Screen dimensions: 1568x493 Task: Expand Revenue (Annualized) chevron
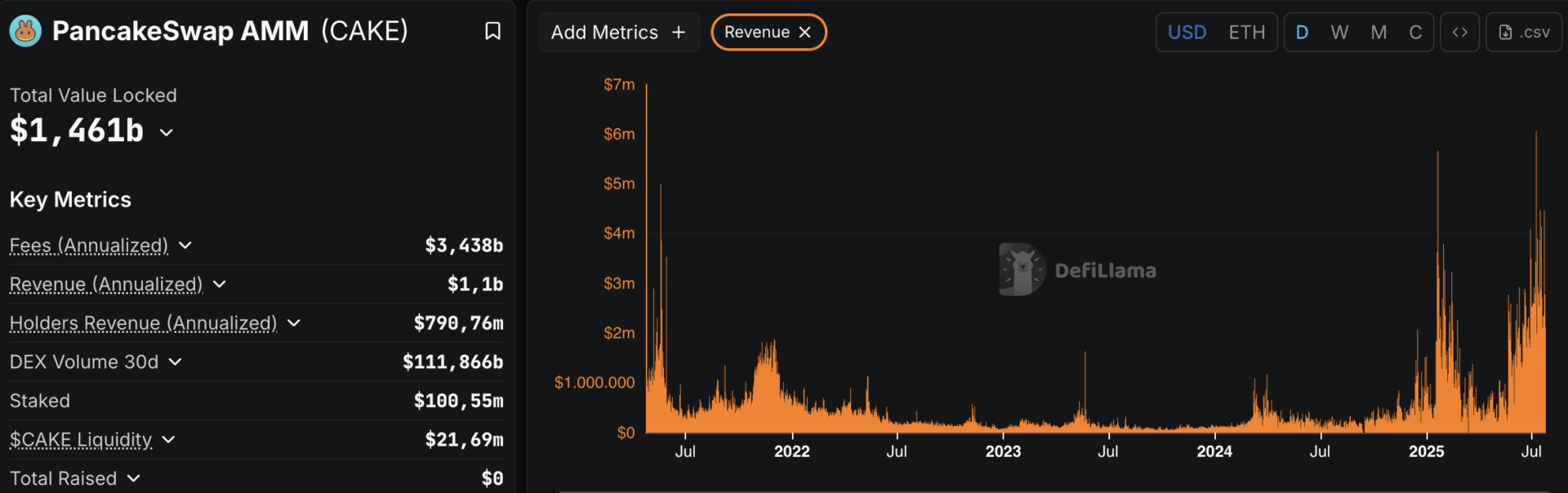(x=220, y=284)
